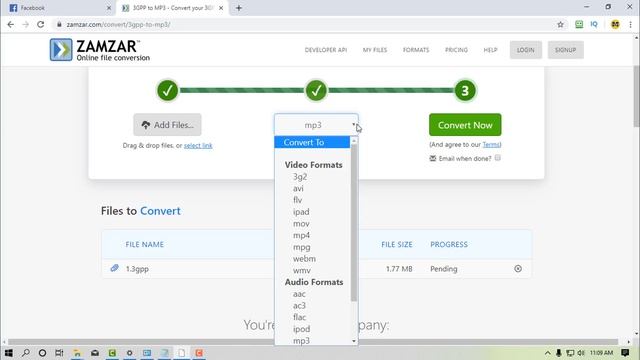Close the 3GPP to MP3 tab

[x=221, y=8]
